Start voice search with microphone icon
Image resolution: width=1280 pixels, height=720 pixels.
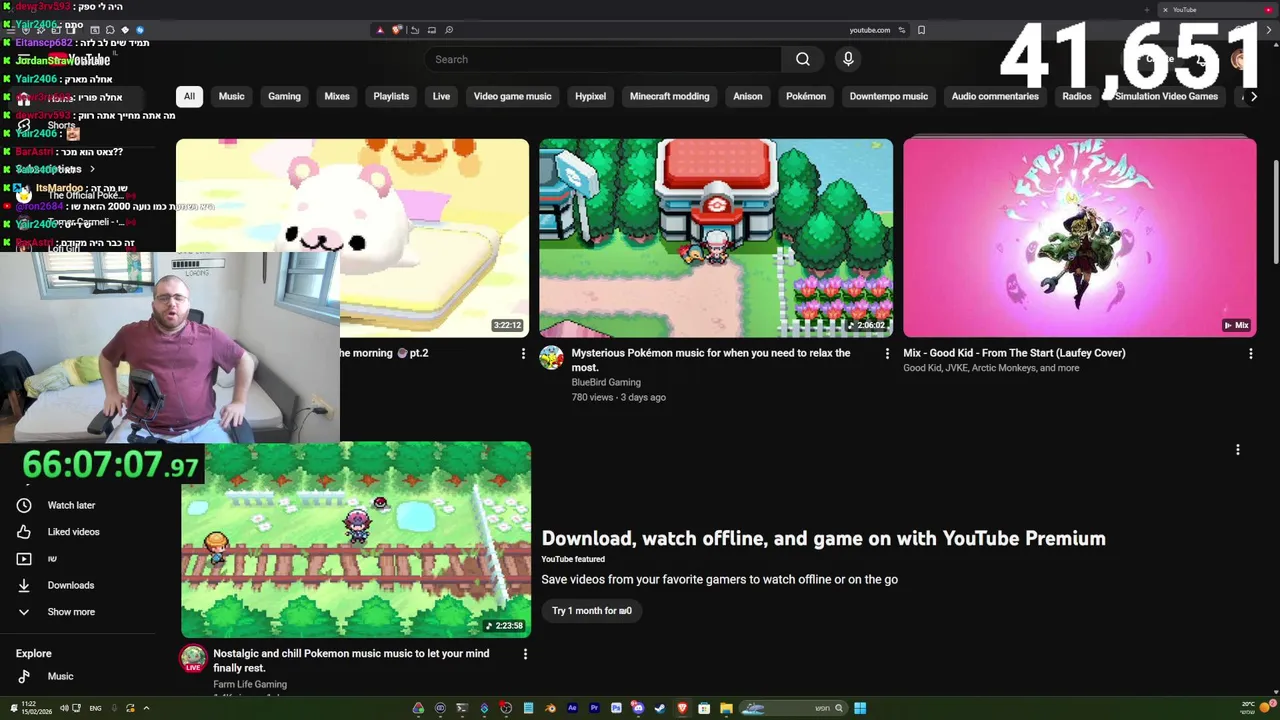(848, 59)
